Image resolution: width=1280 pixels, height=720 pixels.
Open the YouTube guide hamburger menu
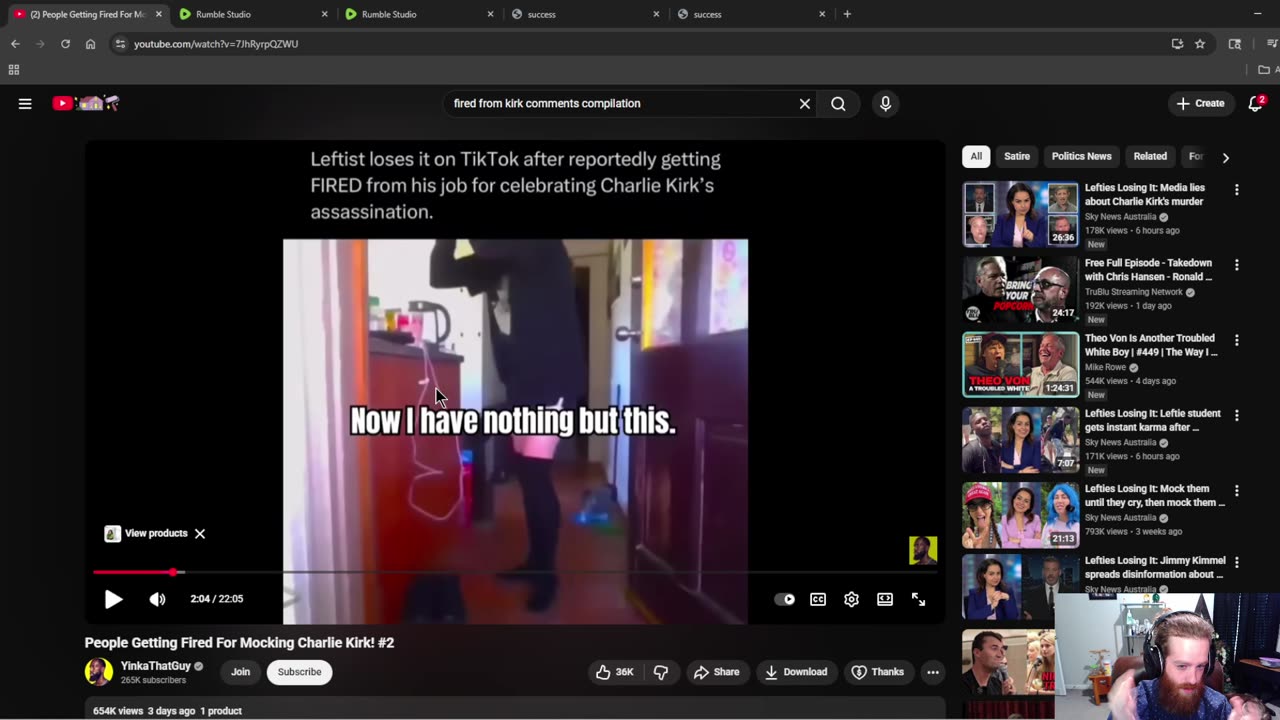(25, 103)
